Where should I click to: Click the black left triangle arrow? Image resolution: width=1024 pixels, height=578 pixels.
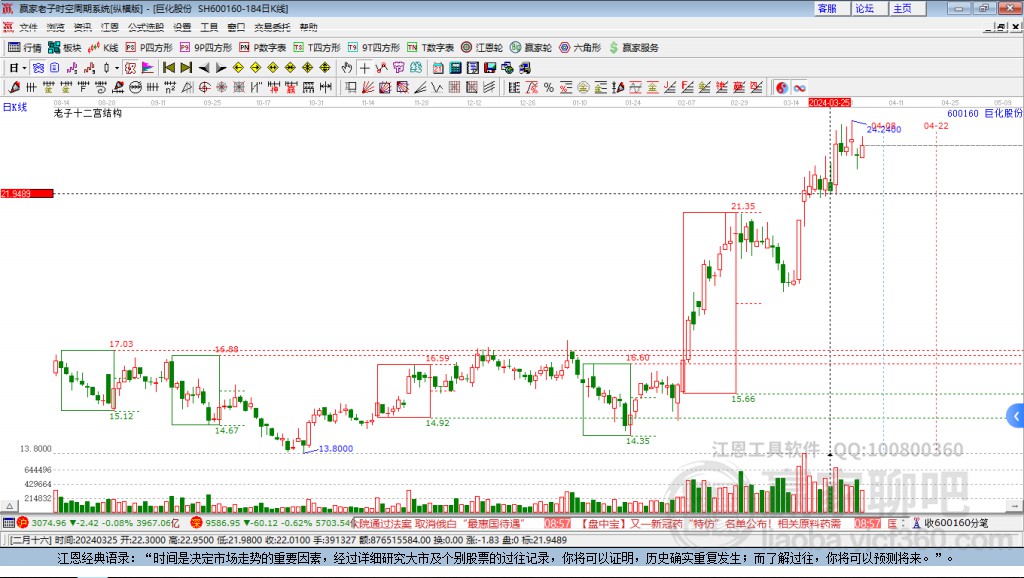point(204,68)
